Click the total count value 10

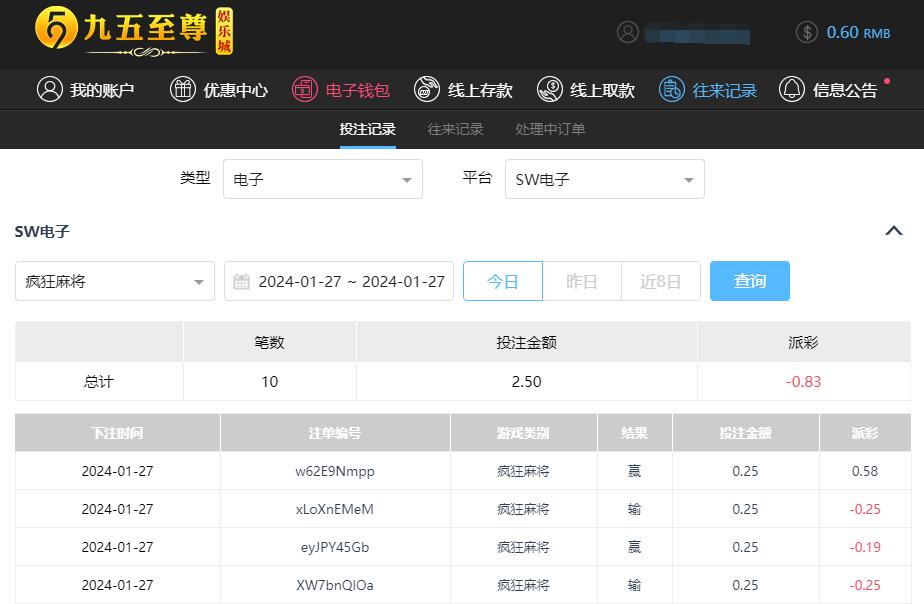[x=269, y=381]
